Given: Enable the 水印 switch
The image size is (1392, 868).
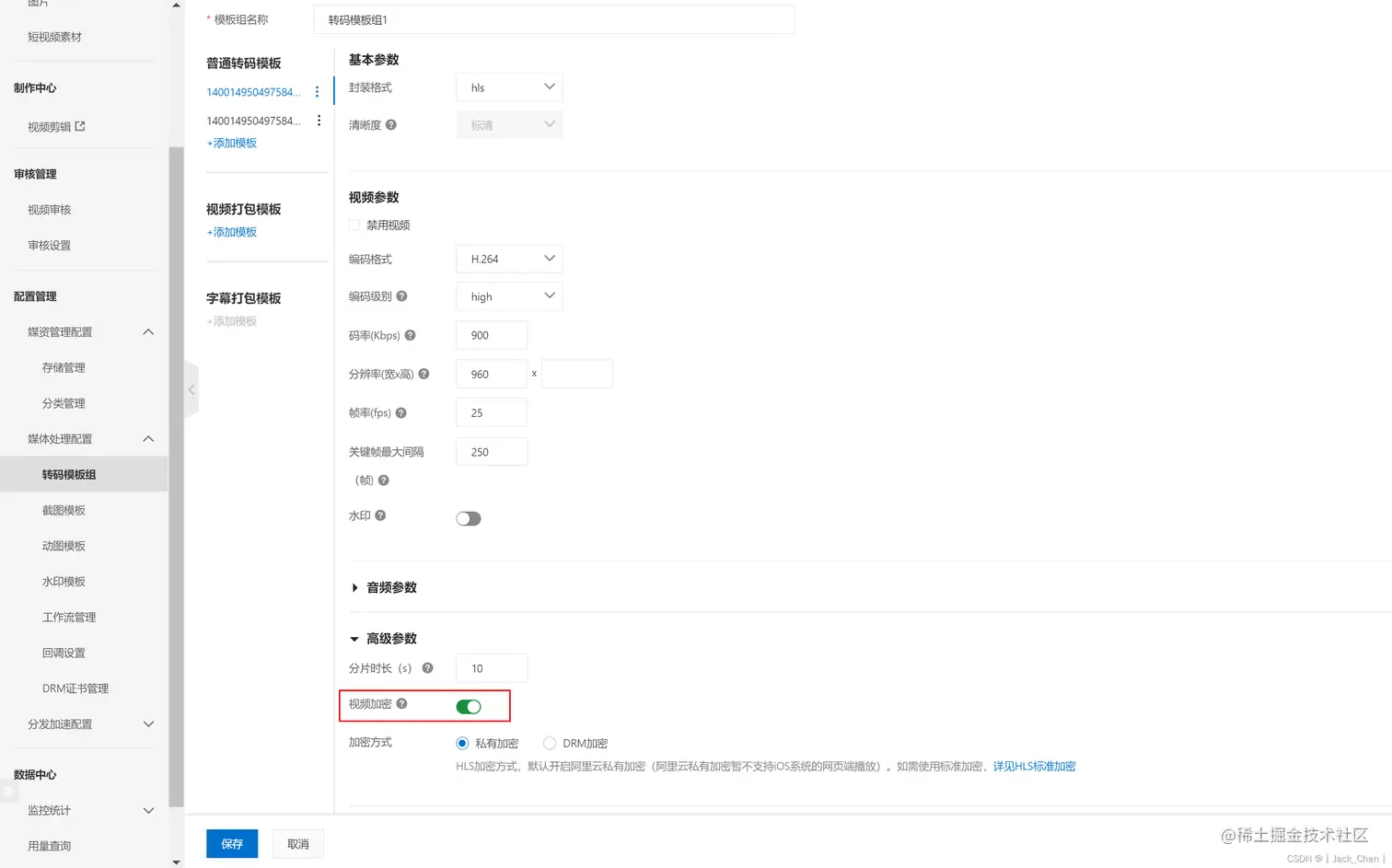Looking at the screenshot, I should 469,518.
